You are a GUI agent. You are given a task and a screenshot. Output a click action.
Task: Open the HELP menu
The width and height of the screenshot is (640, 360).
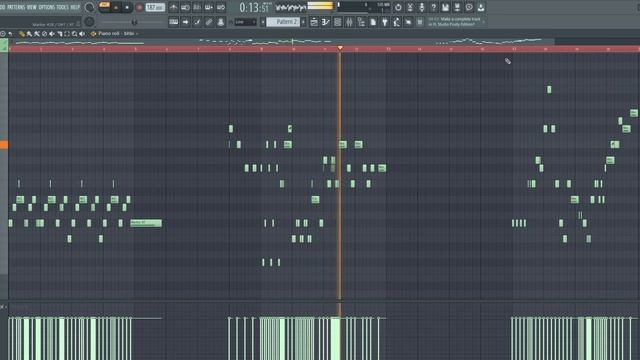[75, 7]
